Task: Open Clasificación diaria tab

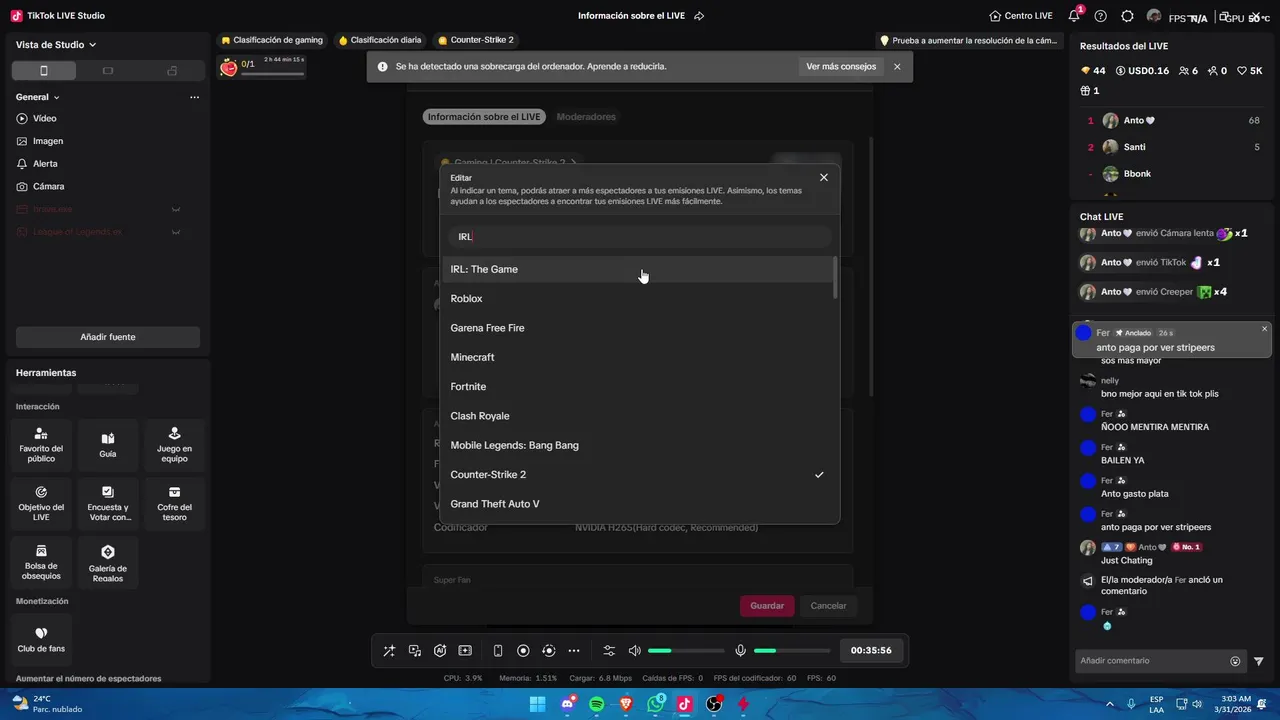Action: (x=379, y=40)
